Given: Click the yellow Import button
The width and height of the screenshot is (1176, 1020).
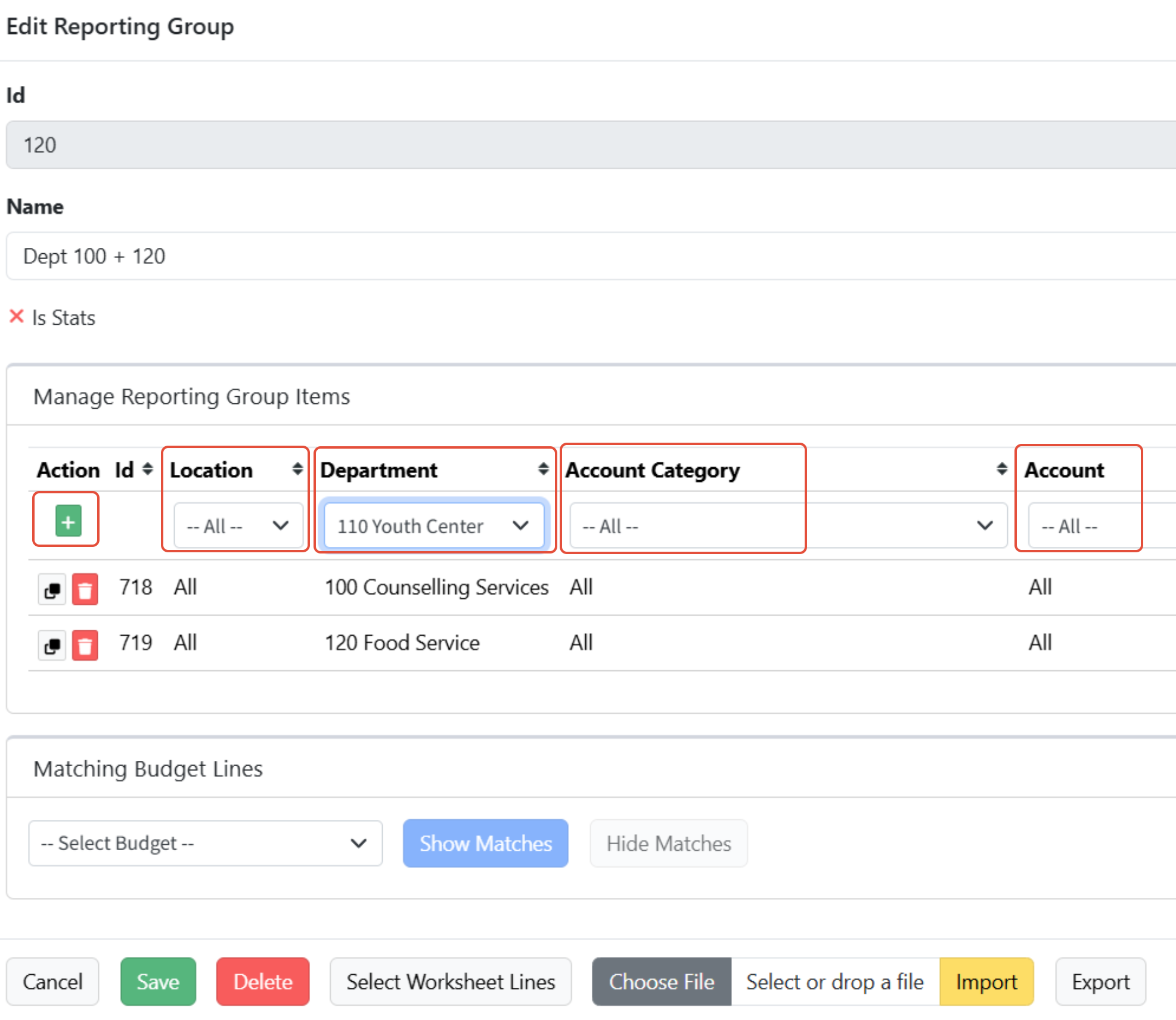Looking at the screenshot, I should coord(986,981).
